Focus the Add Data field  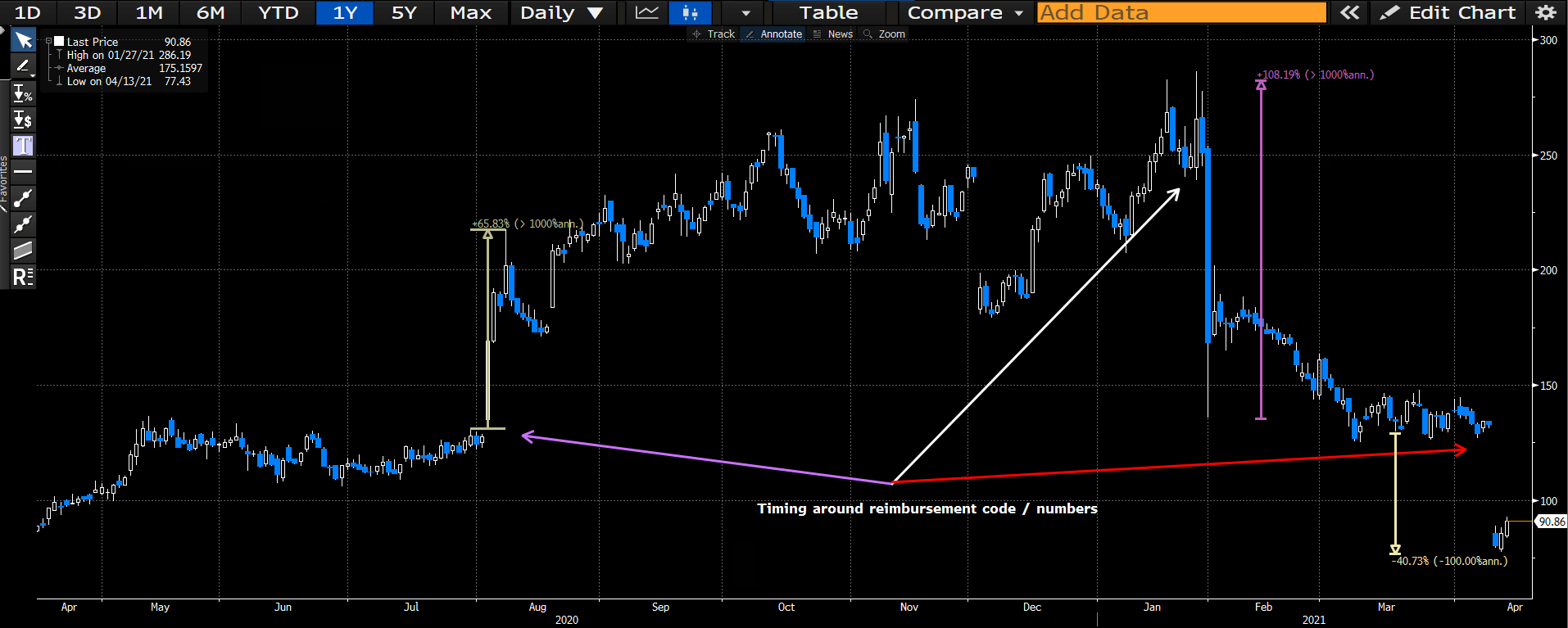[1181, 12]
